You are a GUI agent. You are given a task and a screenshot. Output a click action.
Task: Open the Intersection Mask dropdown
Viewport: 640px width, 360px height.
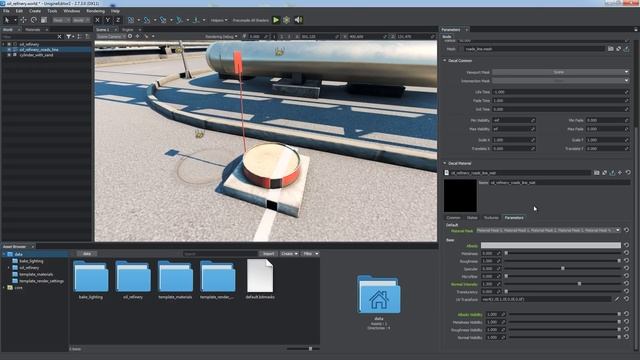(560, 80)
